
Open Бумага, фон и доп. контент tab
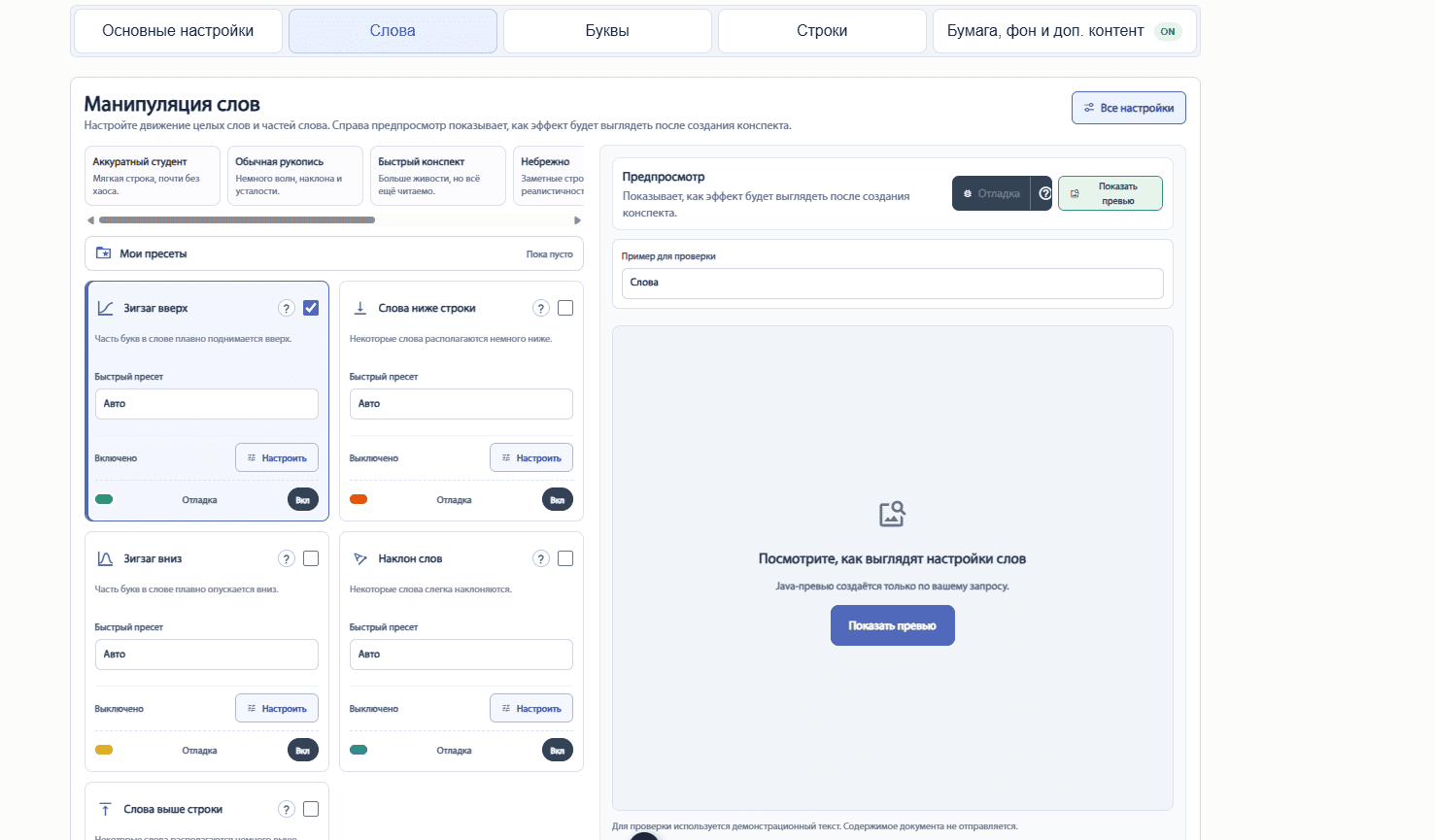pos(1065,31)
